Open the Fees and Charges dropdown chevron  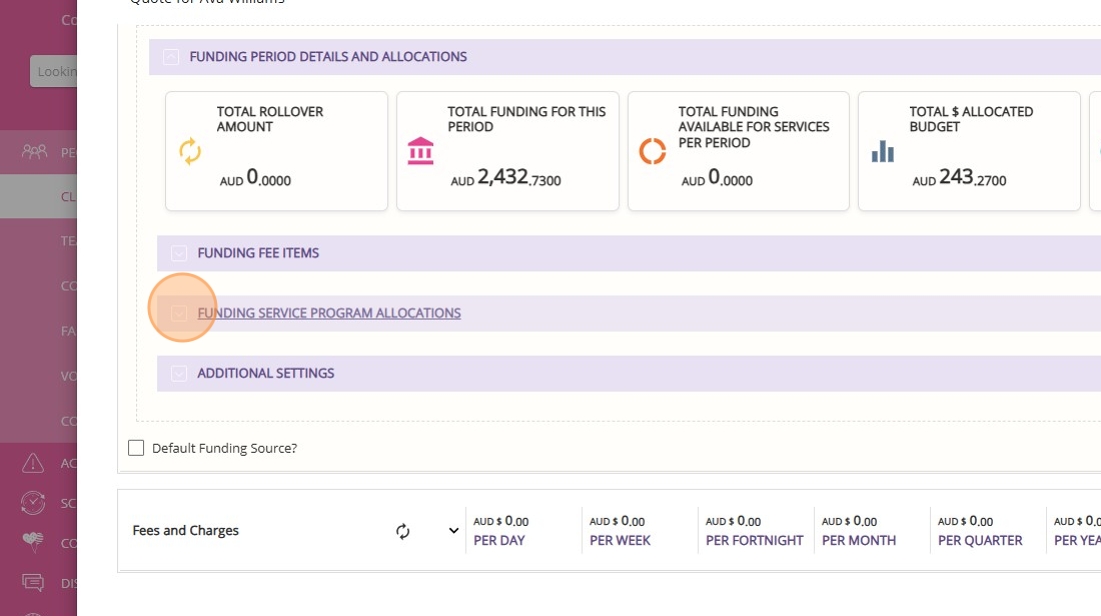pos(453,531)
